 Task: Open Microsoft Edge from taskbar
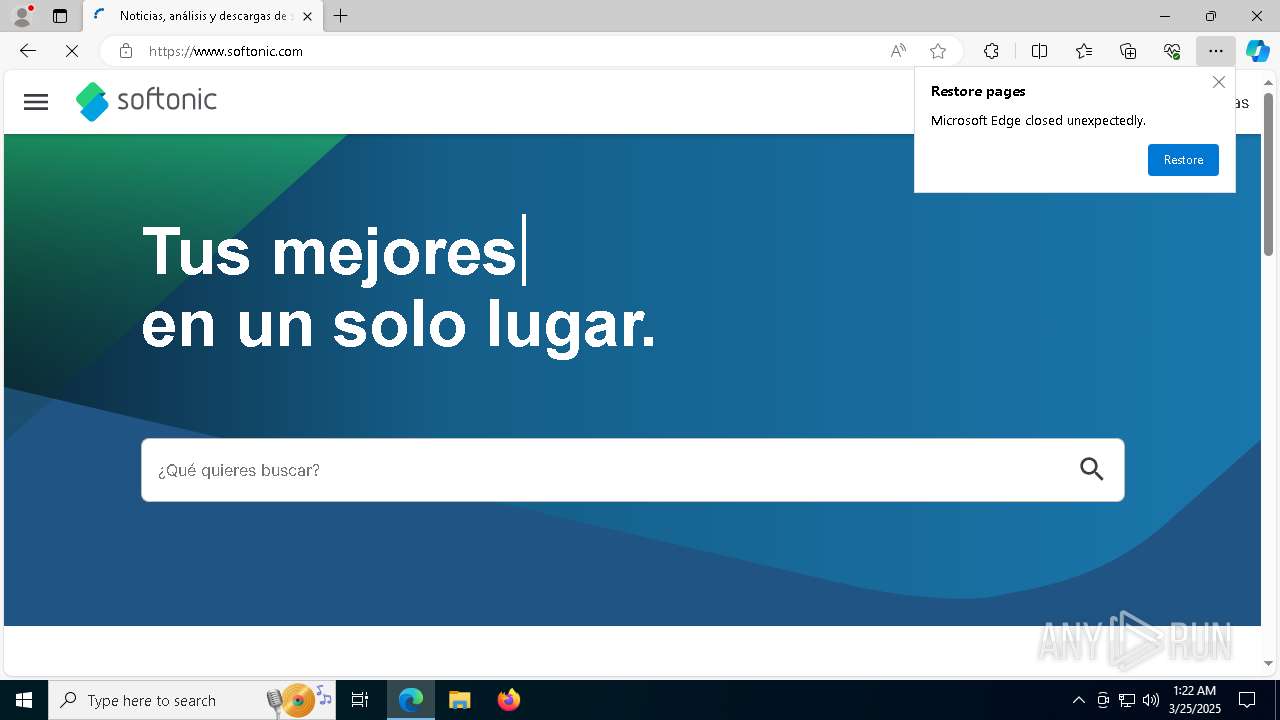coord(411,700)
